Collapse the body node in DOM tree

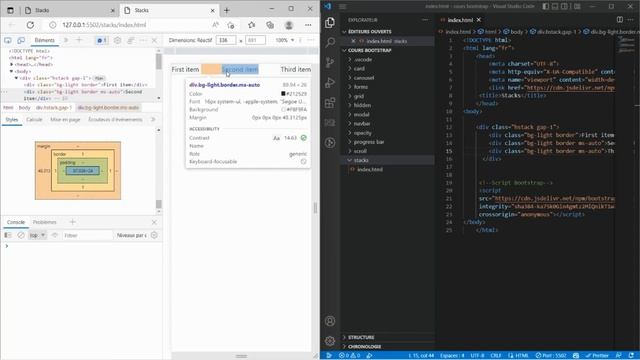click(x=11, y=71)
